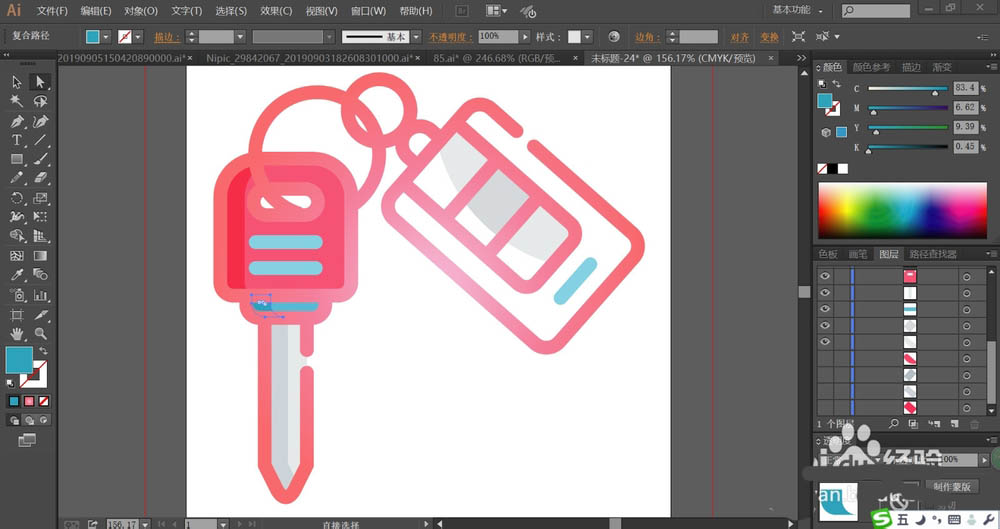Viewport: 1000px width, 529px height.
Task: Select the Type tool
Action: coord(17,140)
